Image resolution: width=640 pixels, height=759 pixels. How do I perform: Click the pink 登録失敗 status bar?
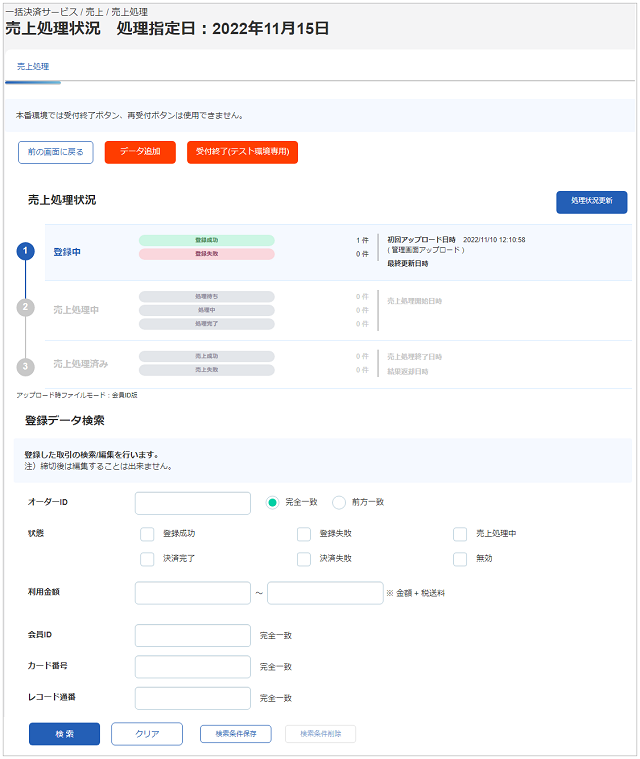(x=207, y=254)
